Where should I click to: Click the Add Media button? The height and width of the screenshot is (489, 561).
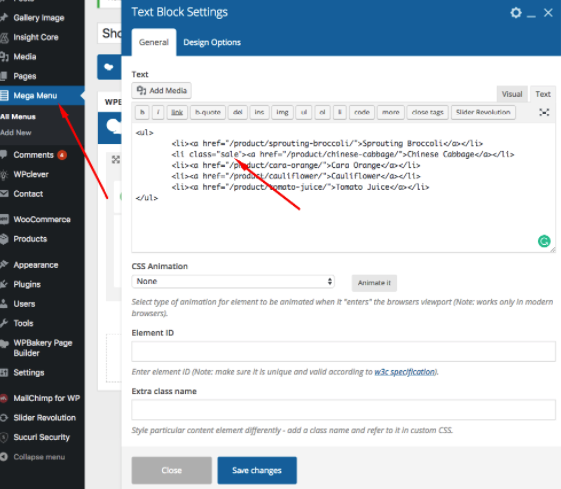[161, 91]
